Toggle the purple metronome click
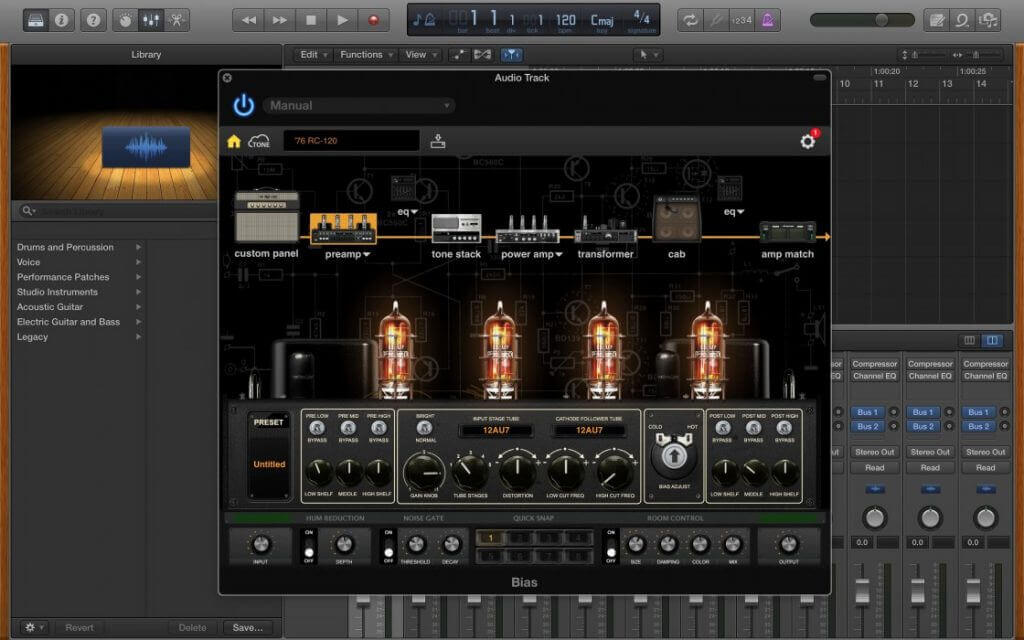1024x640 pixels. pos(767,20)
